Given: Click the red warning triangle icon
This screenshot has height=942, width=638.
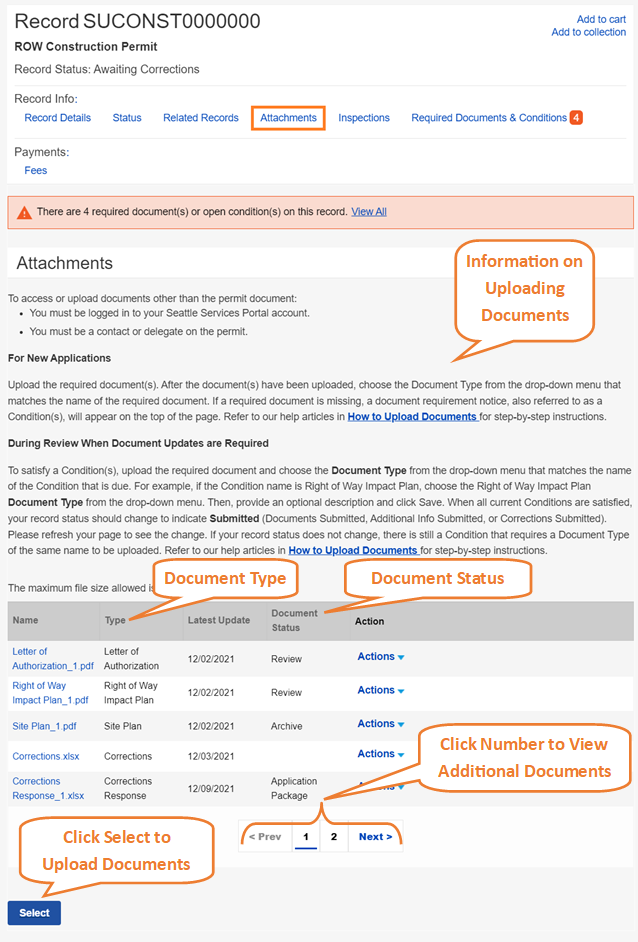Looking at the screenshot, I should pyautogui.click(x=24, y=213).
